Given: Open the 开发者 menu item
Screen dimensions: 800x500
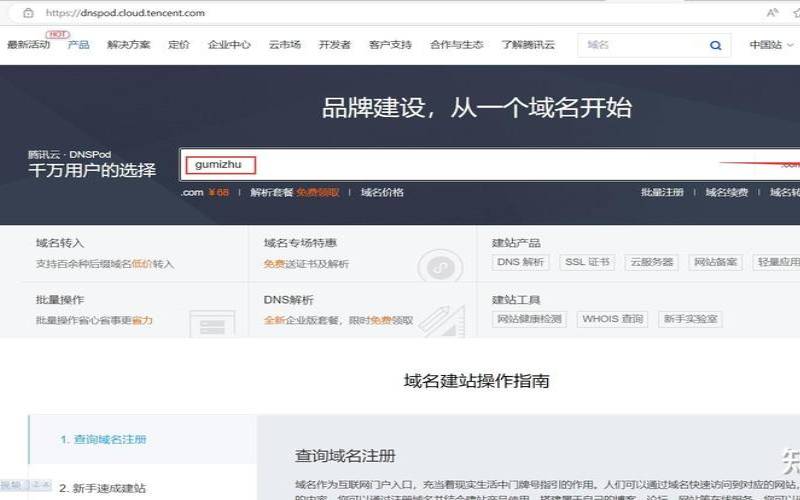Looking at the screenshot, I should [335, 45].
